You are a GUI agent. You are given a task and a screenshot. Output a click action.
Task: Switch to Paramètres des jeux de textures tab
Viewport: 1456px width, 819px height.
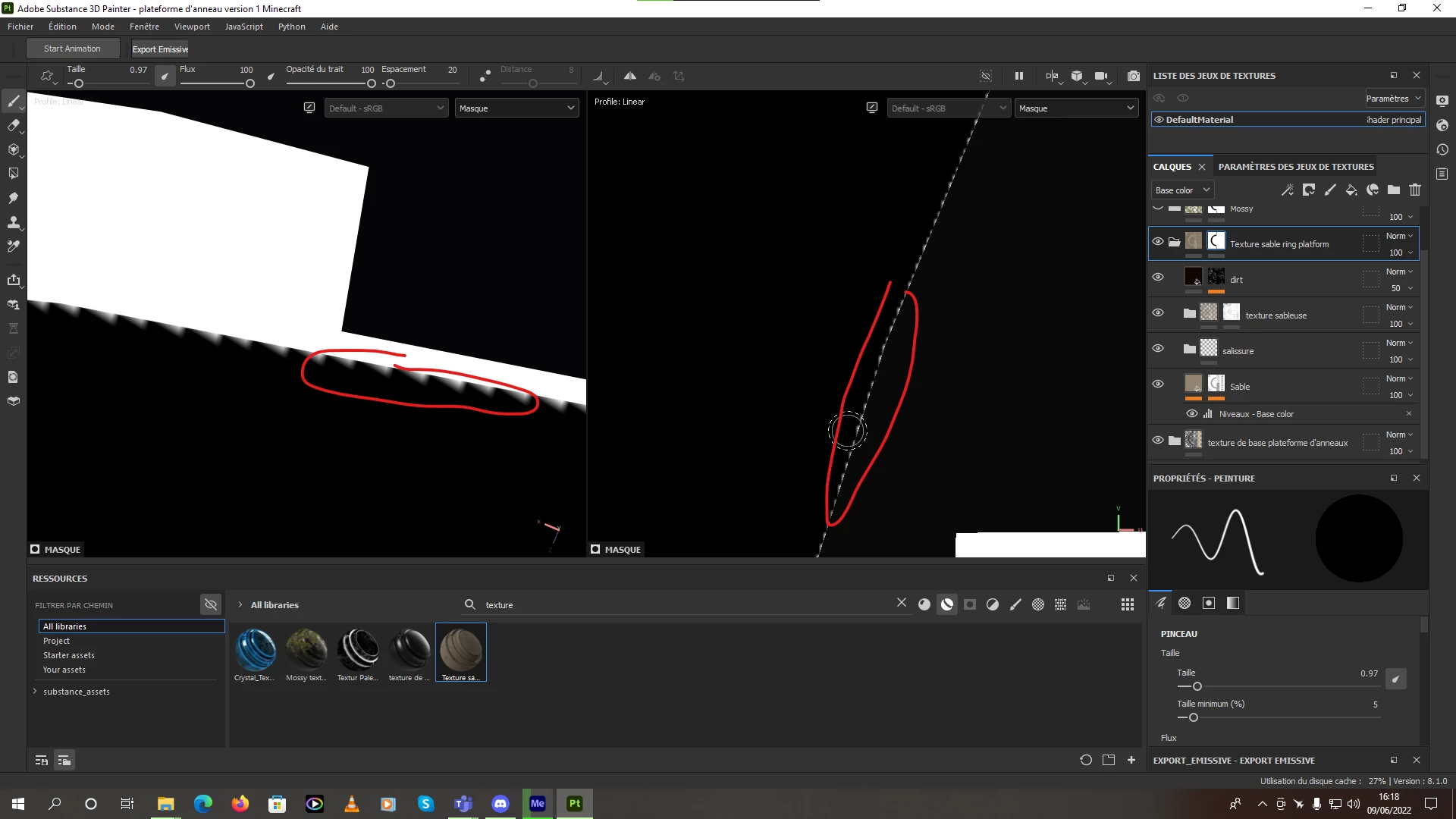[1296, 167]
